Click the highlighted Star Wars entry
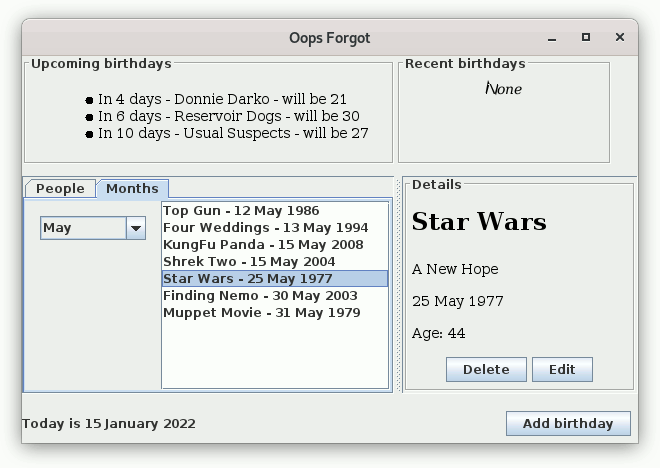660x468 pixels. pos(248,279)
